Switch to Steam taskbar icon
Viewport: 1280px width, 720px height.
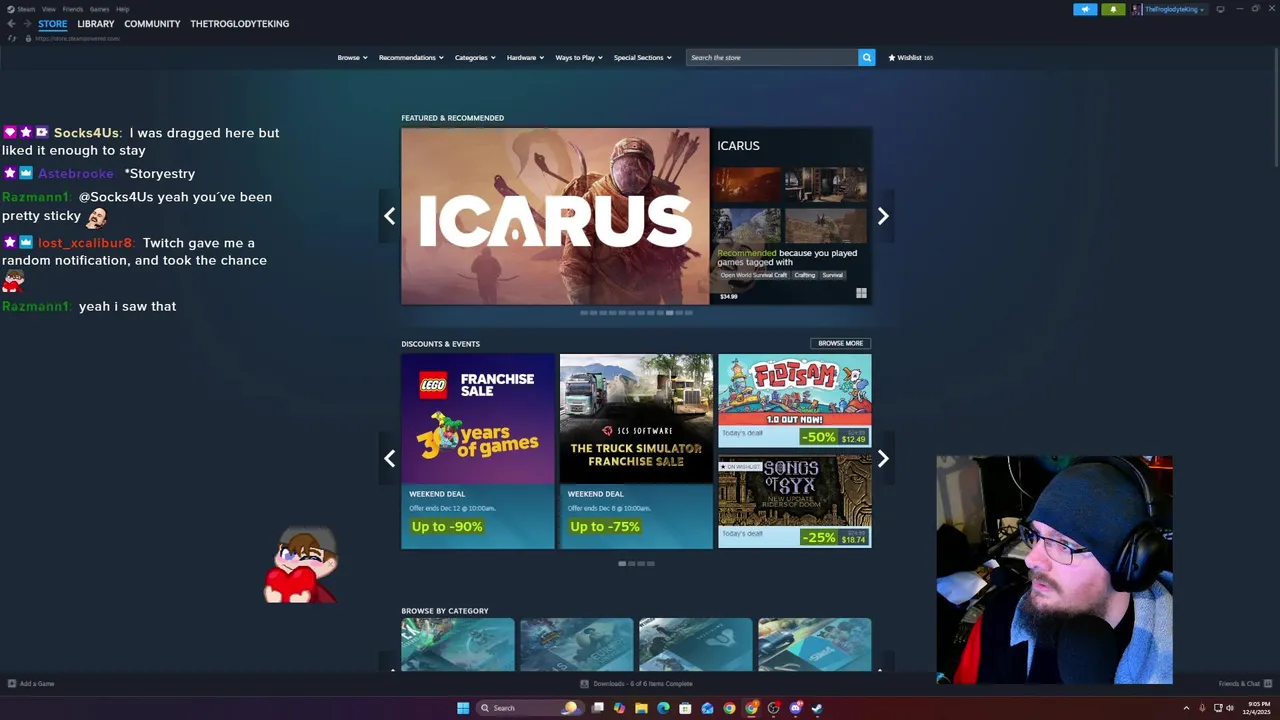click(817, 708)
